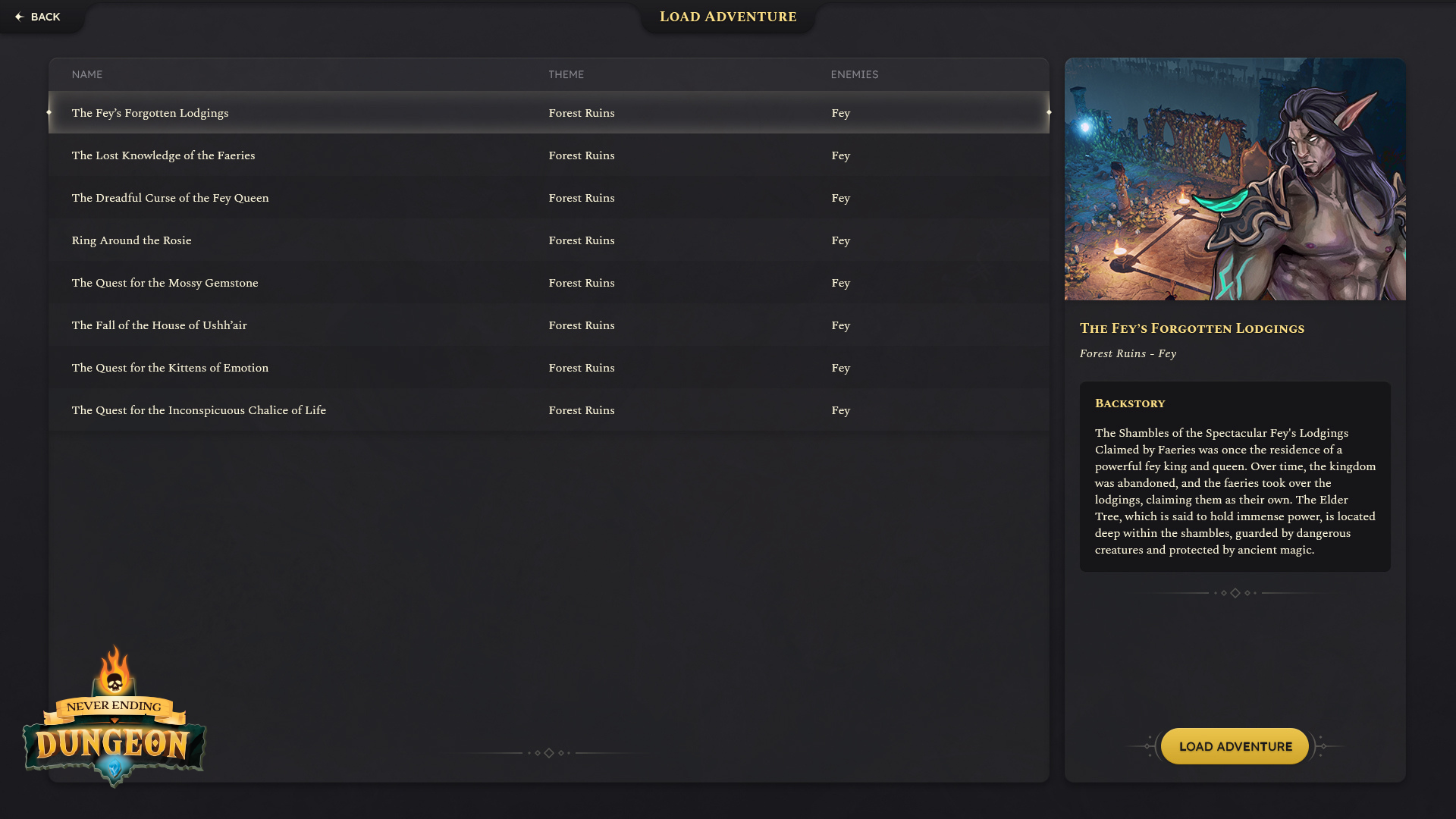Click the Never Ending Dungeon logo
1456x819 pixels.
click(115, 717)
